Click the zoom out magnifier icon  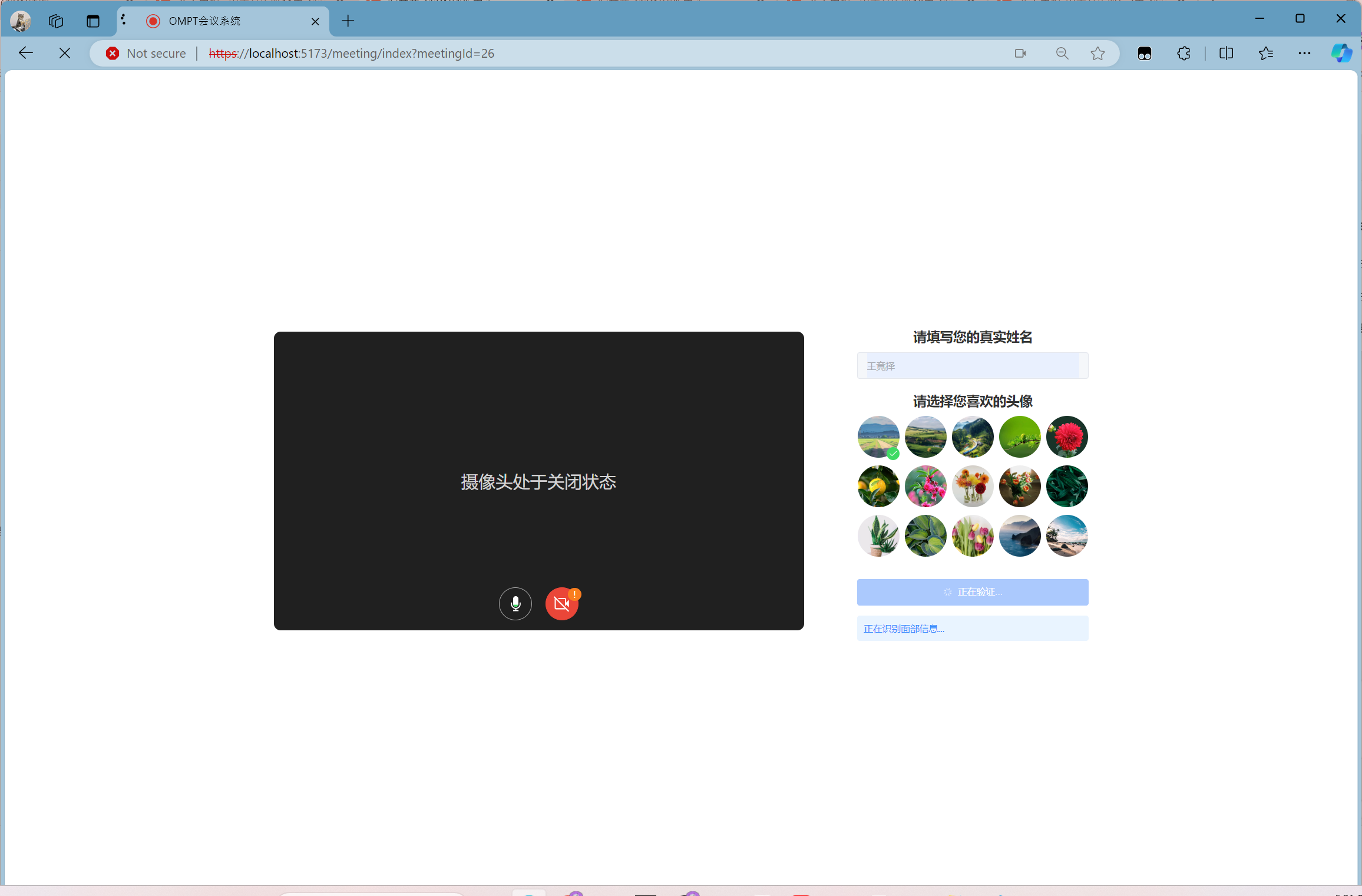click(x=1062, y=54)
